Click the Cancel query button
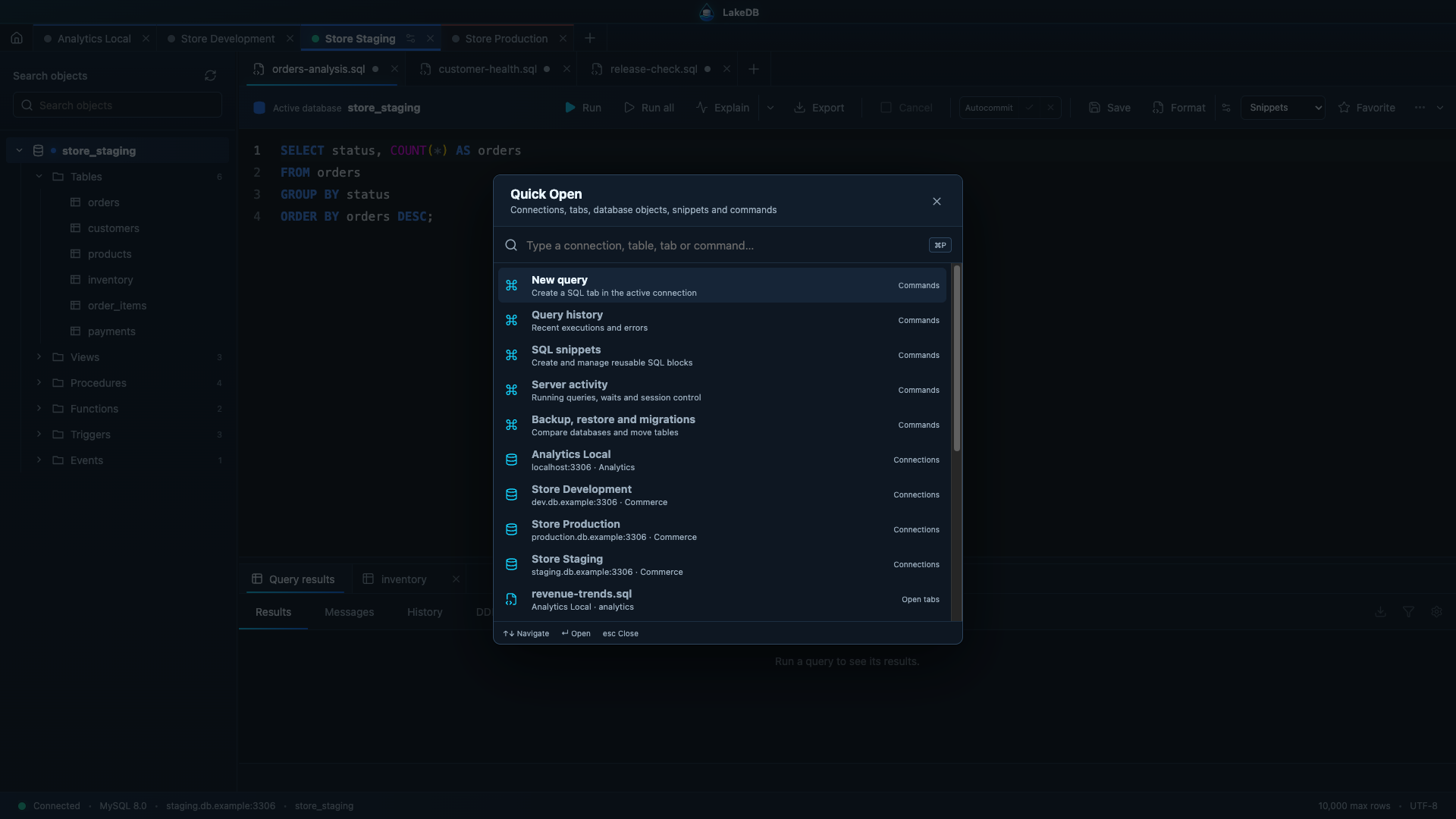Image resolution: width=1456 pixels, height=819 pixels. [x=906, y=108]
